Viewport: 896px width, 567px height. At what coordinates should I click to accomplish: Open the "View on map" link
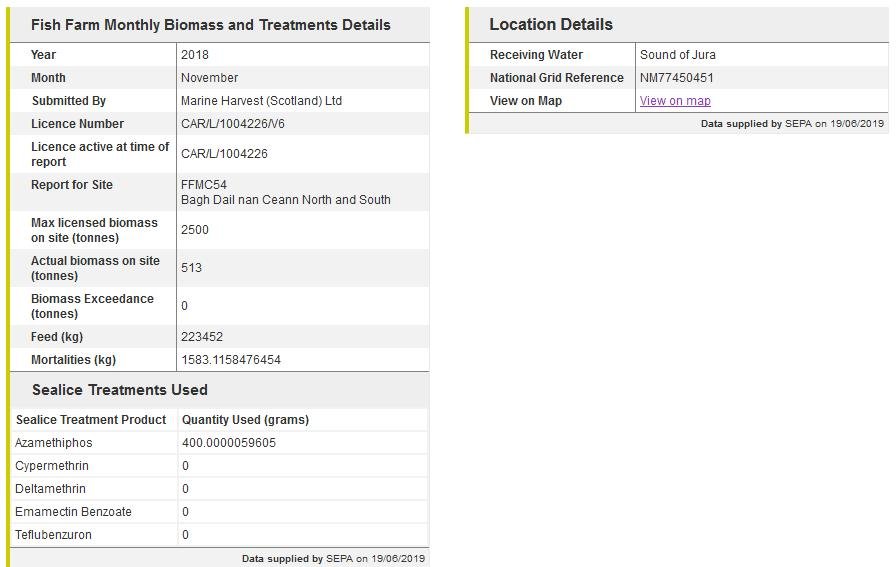tap(675, 101)
